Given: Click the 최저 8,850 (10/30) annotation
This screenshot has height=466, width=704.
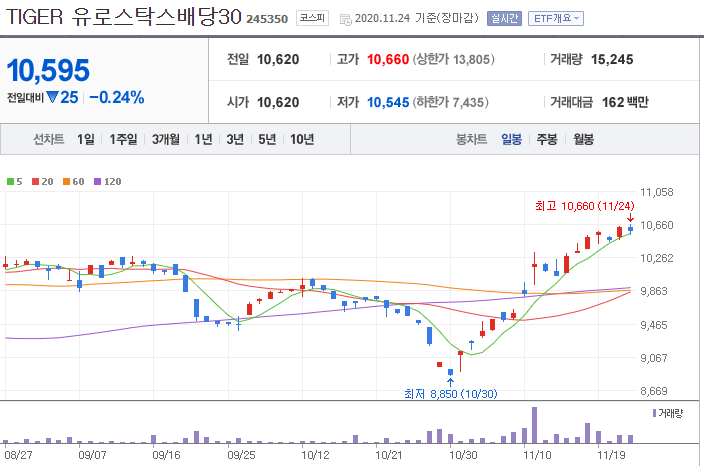Looking at the screenshot, I should click(451, 394).
